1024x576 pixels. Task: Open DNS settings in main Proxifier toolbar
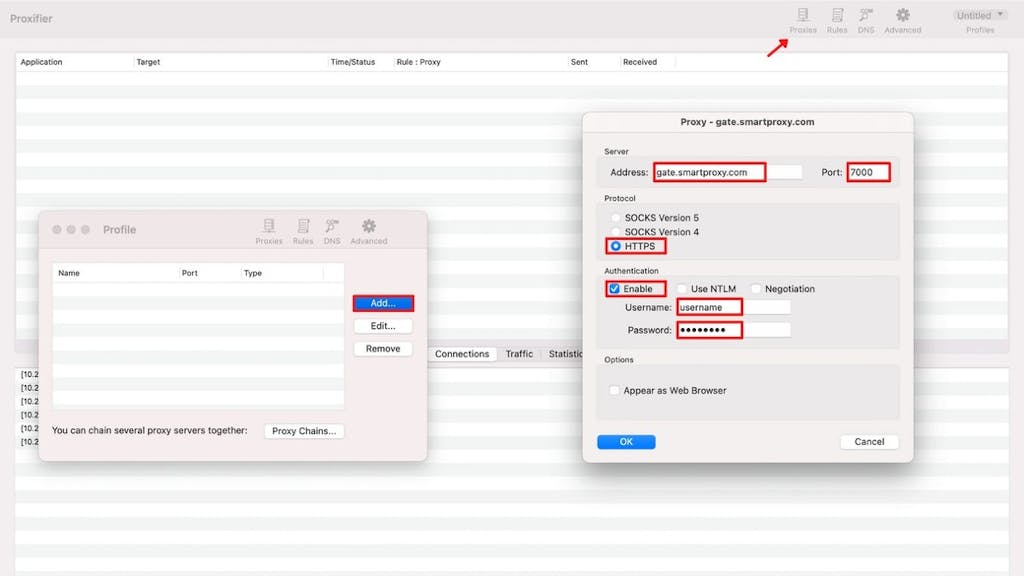[866, 20]
